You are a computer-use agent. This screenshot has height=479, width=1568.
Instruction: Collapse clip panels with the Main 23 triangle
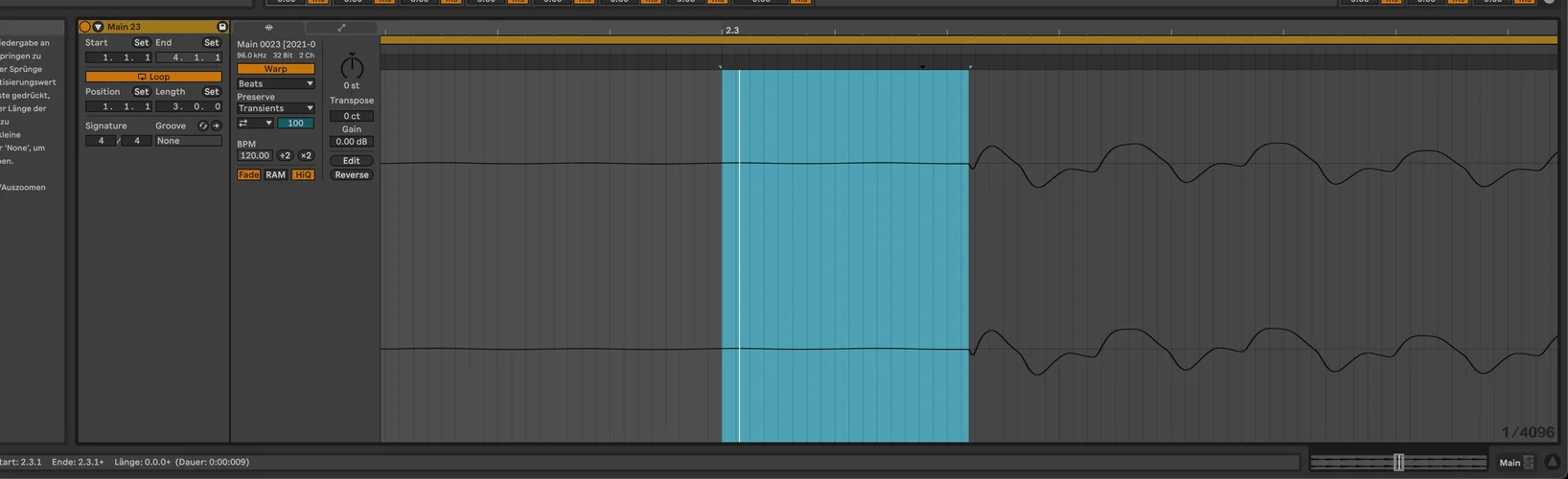coord(98,27)
